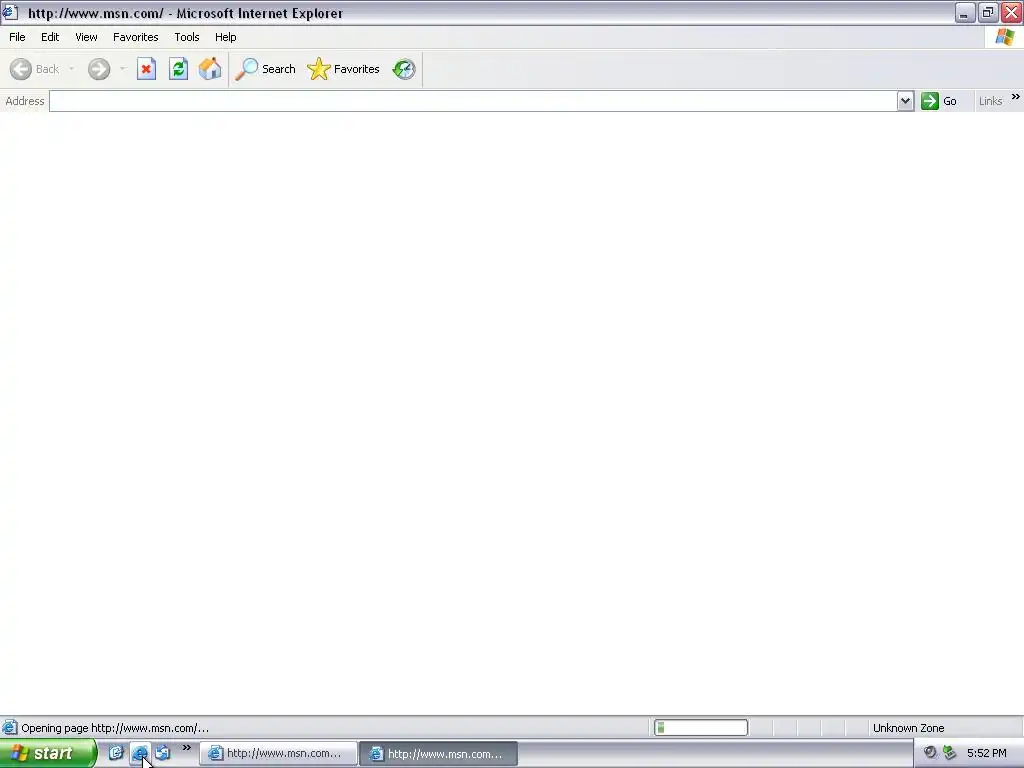Refresh the page with green arrows icon
1024x768 pixels.
click(x=178, y=69)
